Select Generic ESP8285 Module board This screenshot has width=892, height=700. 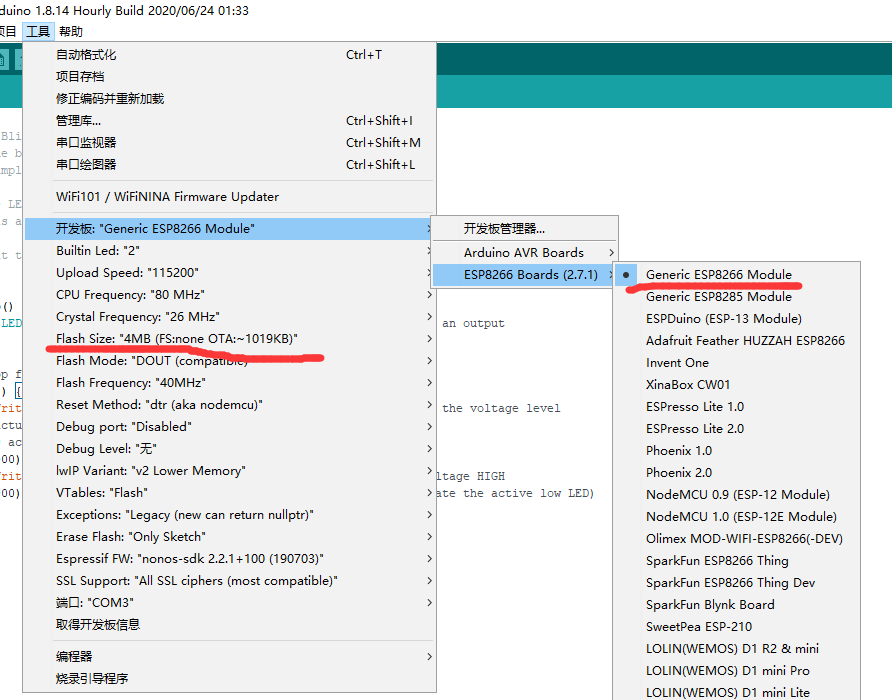pyautogui.click(x=737, y=297)
